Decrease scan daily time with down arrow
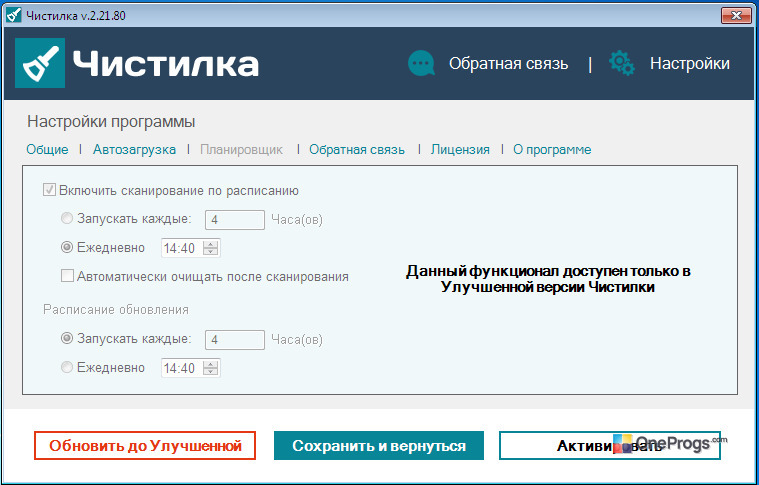The height and width of the screenshot is (485, 759). coord(211,252)
